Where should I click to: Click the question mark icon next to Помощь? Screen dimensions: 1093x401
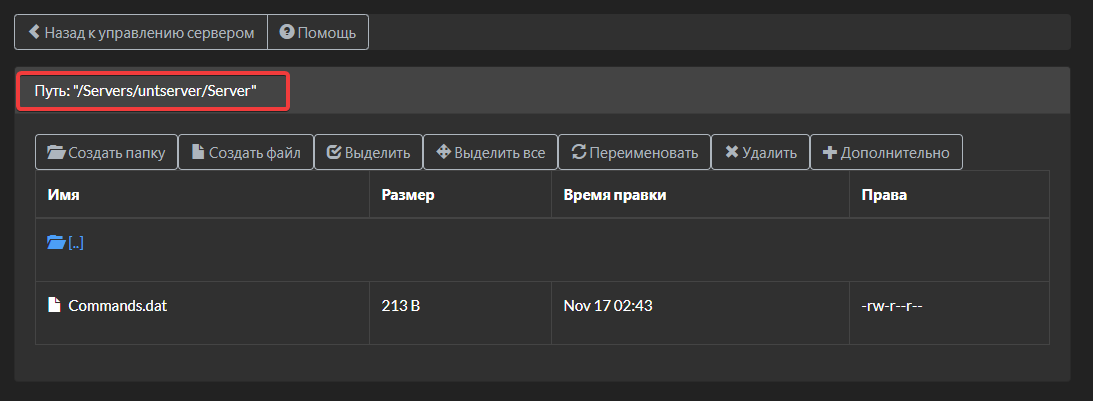pyautogui.click(x=286, y=32)
